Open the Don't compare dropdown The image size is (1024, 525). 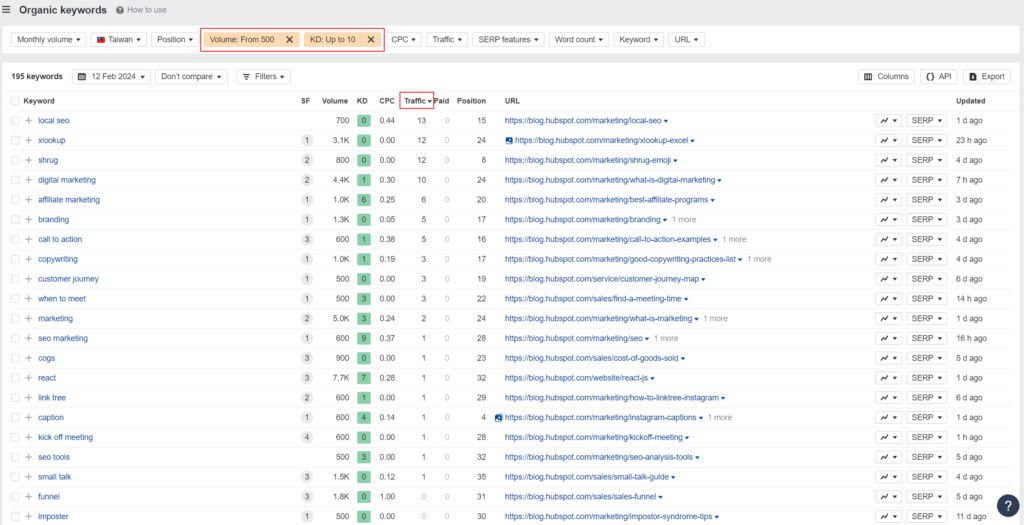191,76
